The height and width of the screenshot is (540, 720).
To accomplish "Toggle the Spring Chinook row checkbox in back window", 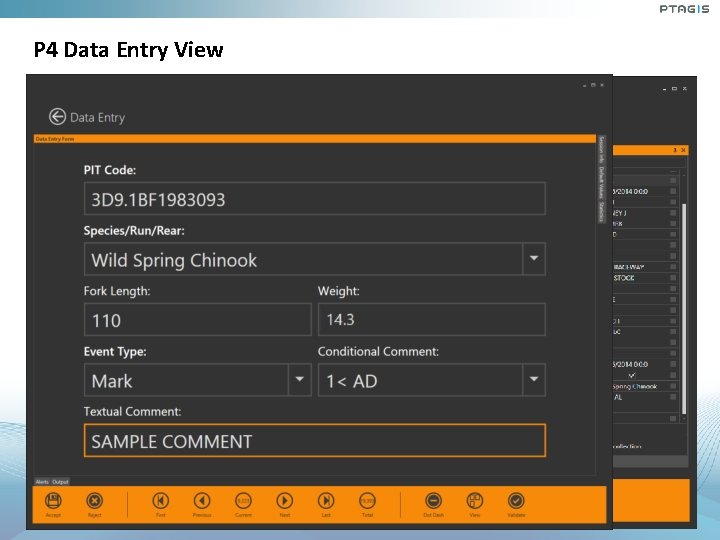I will [673, 386].
